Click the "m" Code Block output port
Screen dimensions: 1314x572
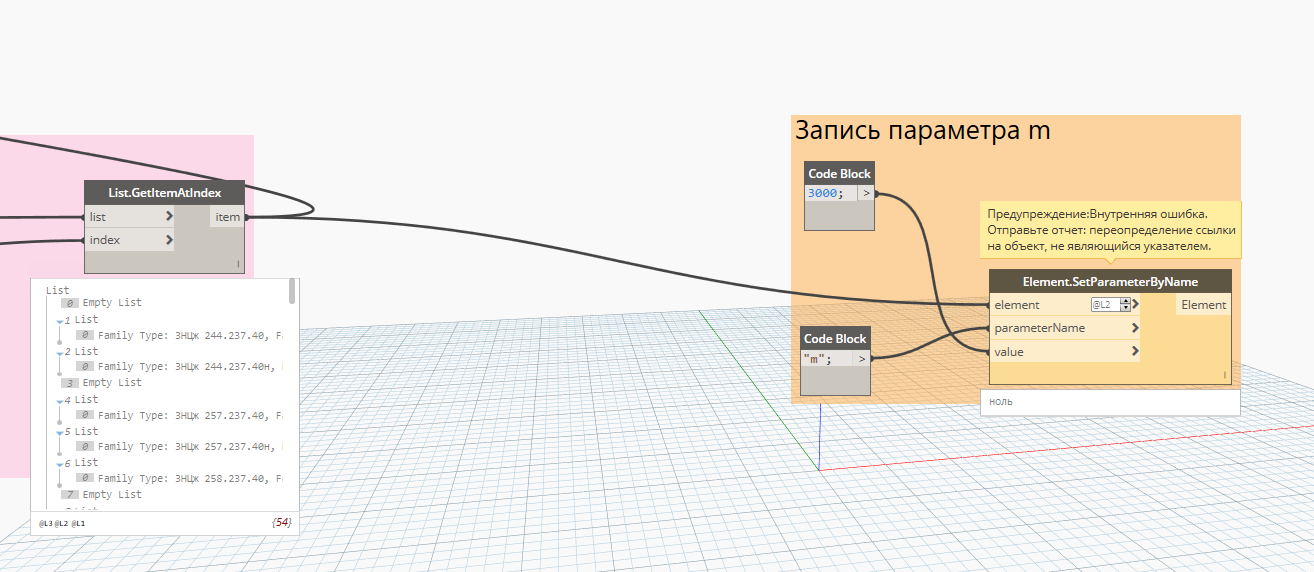tap(861, 358)
